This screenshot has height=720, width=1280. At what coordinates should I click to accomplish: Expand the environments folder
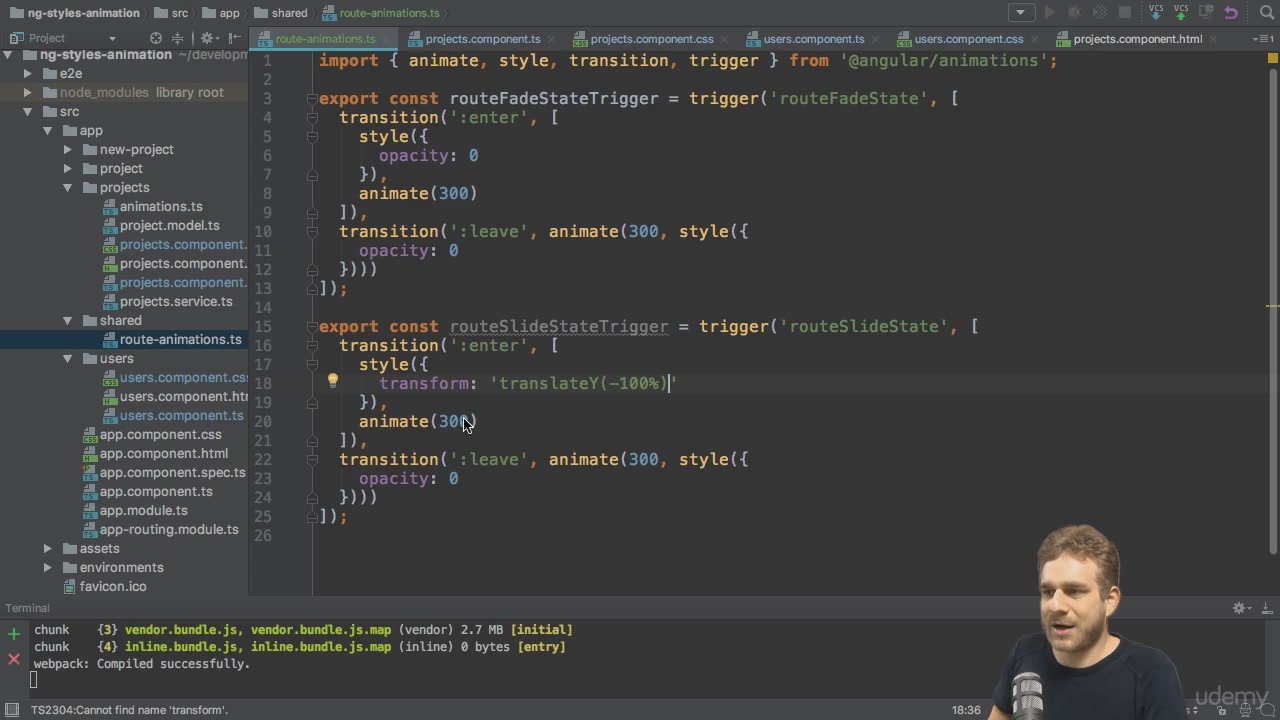point(48,567)
